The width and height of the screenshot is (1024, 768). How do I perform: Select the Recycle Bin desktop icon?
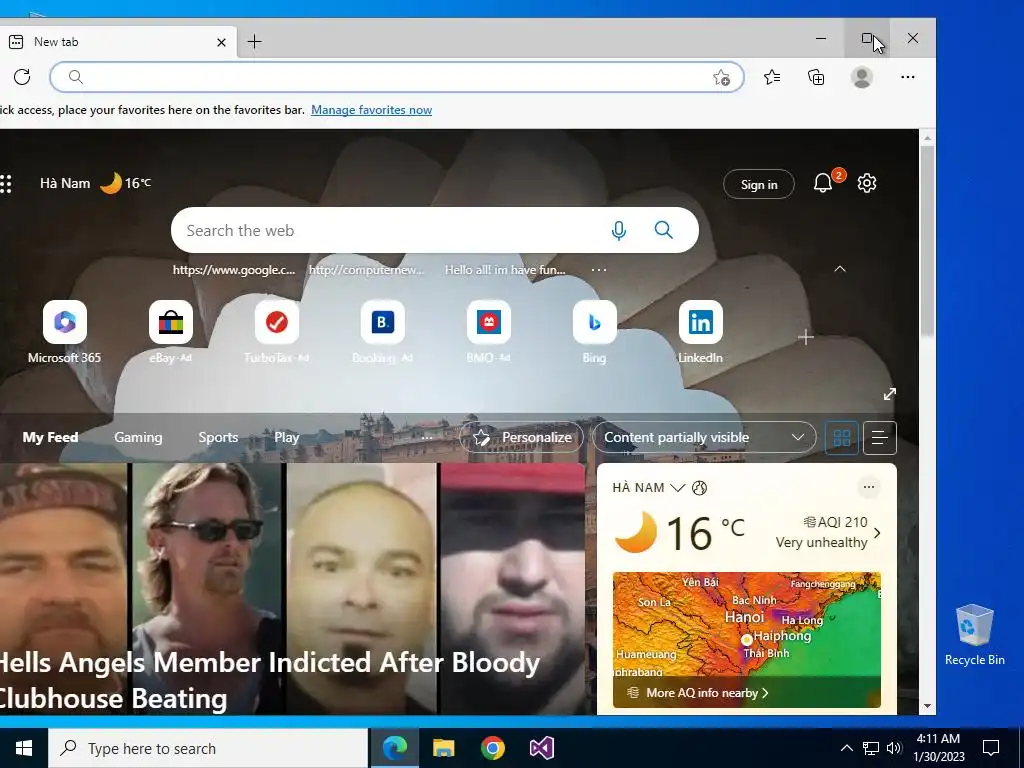(974, 635)
